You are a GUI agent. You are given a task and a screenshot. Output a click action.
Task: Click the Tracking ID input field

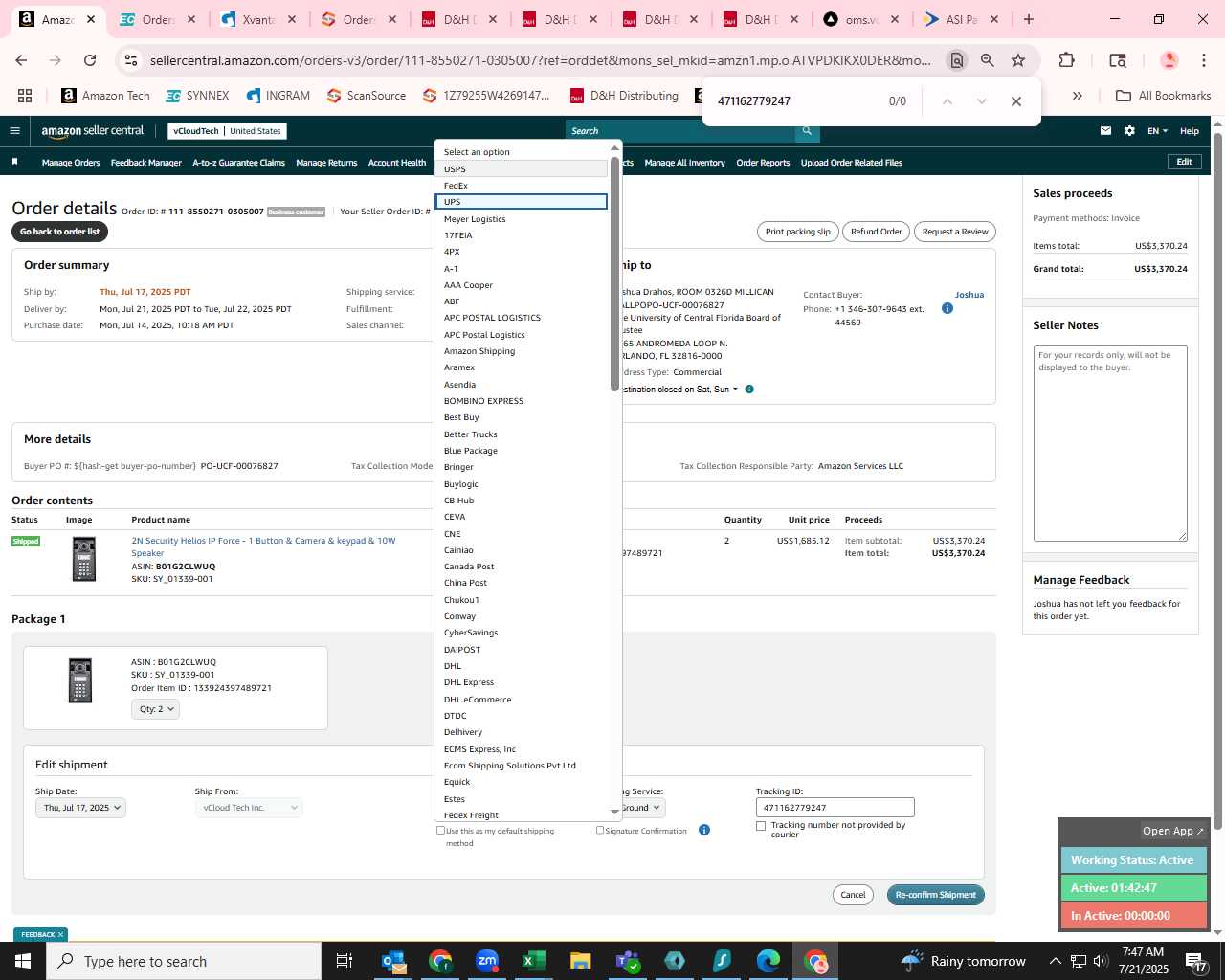click(835, 808)
